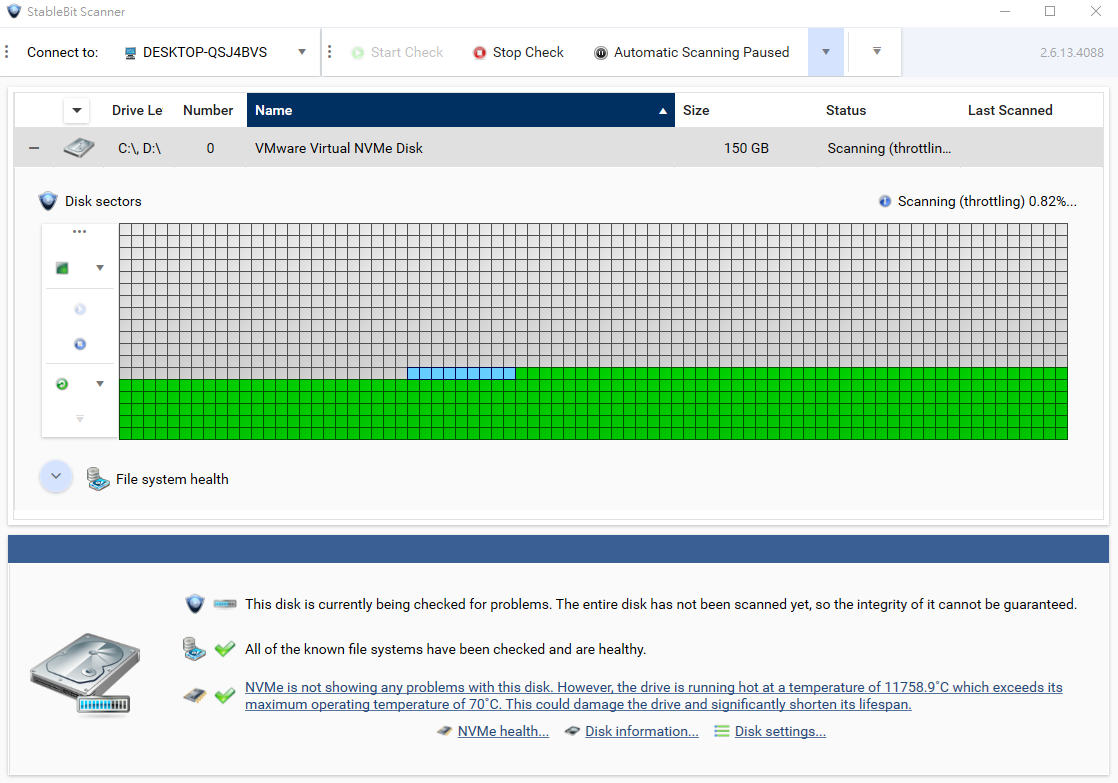Open dropdown arrow next to Automatic Scanning Paused
This screenshot has width=1118, height=783.
pos(826,52)
